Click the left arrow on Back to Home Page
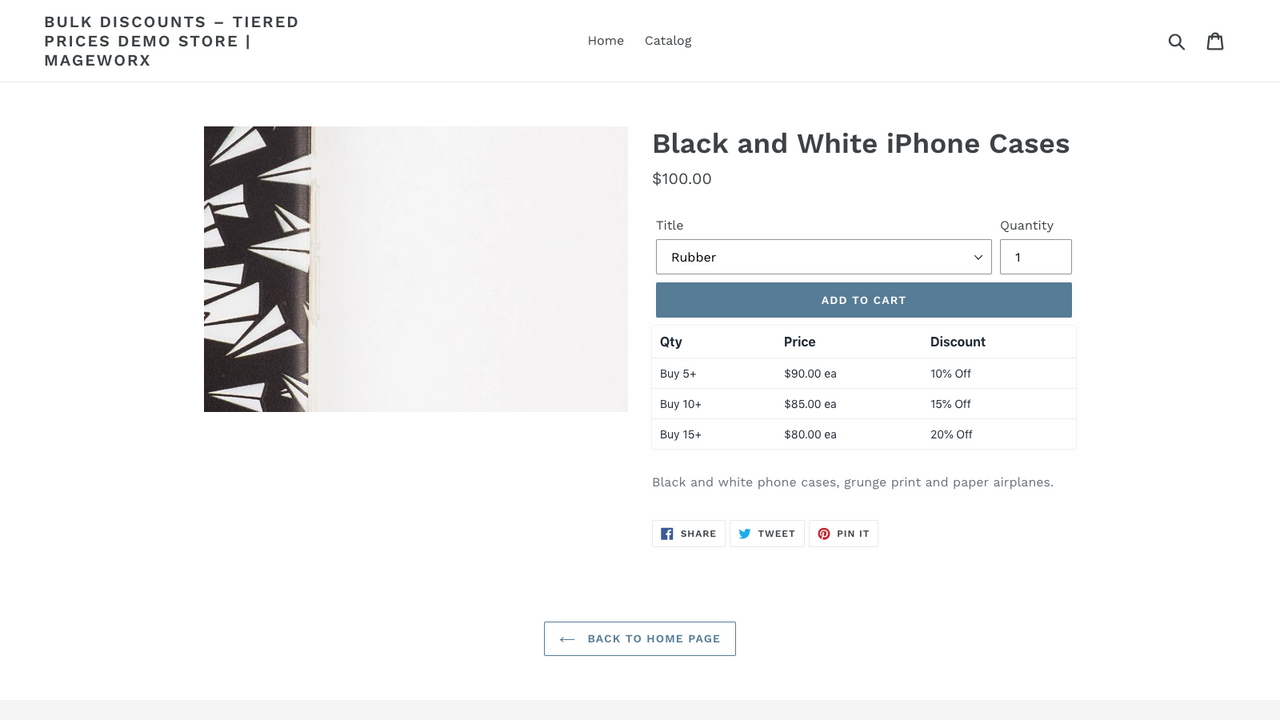Viewport: 1280px width, 720px height. tap(567, 638)
